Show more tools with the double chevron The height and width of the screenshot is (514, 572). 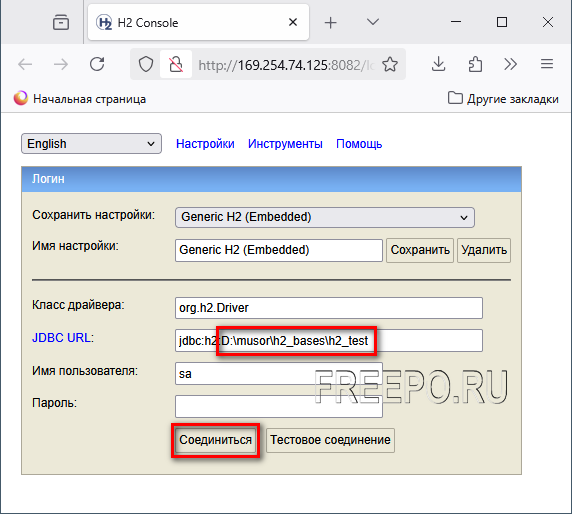pyautogui.click(x=510, y=65)
